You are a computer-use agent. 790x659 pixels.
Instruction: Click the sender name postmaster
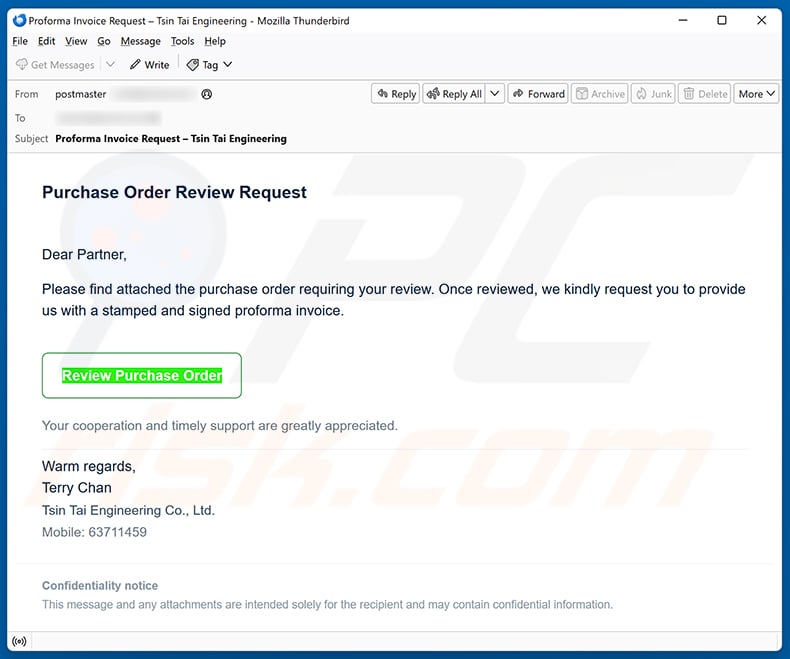81,94
